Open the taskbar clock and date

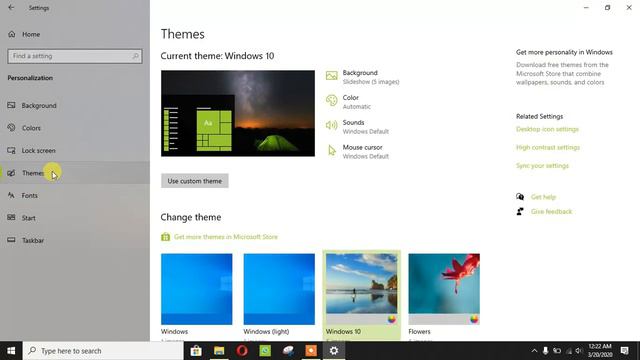pos(600,351)
